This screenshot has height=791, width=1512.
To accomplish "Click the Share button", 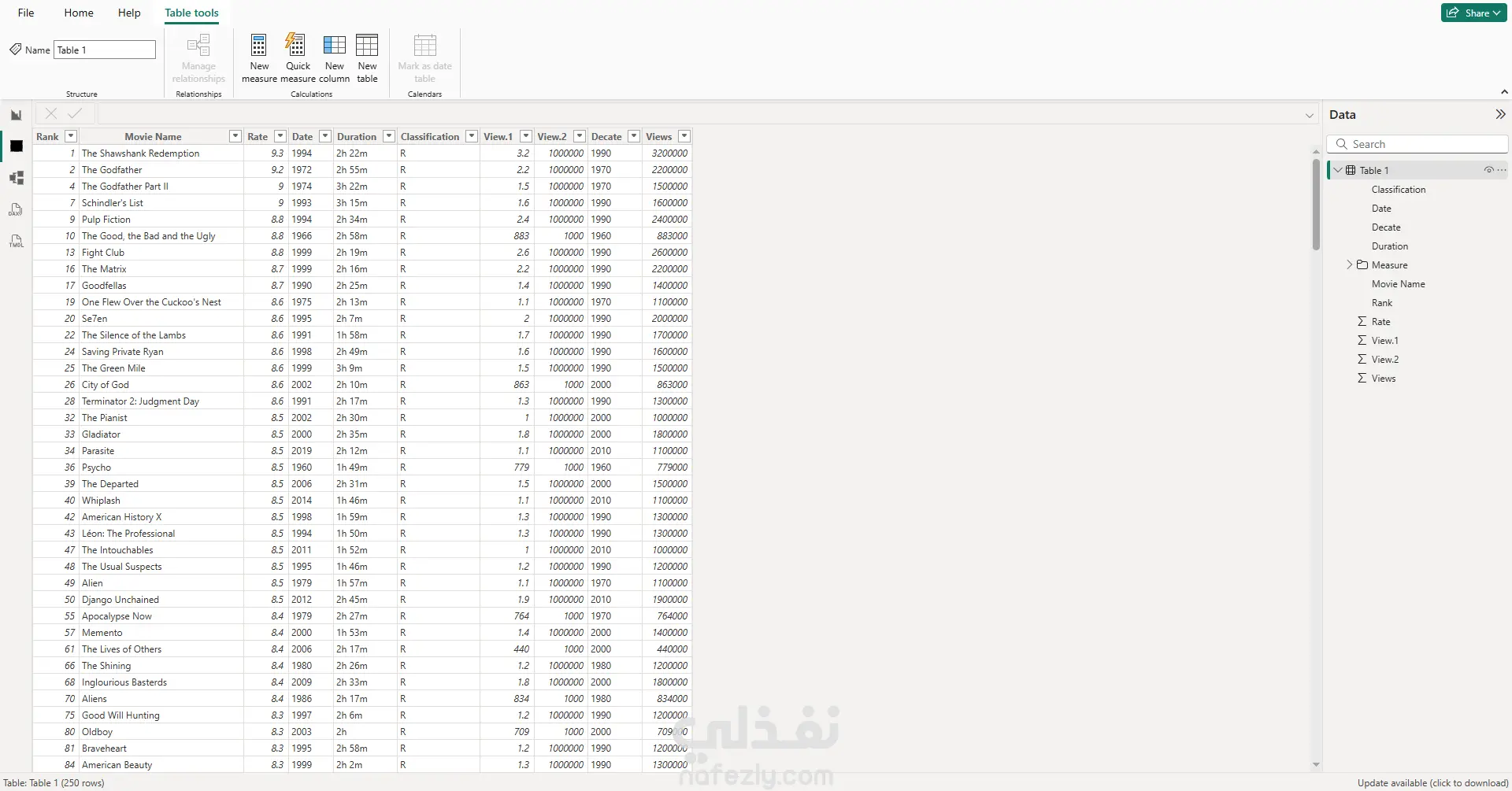I will 1473,13.
